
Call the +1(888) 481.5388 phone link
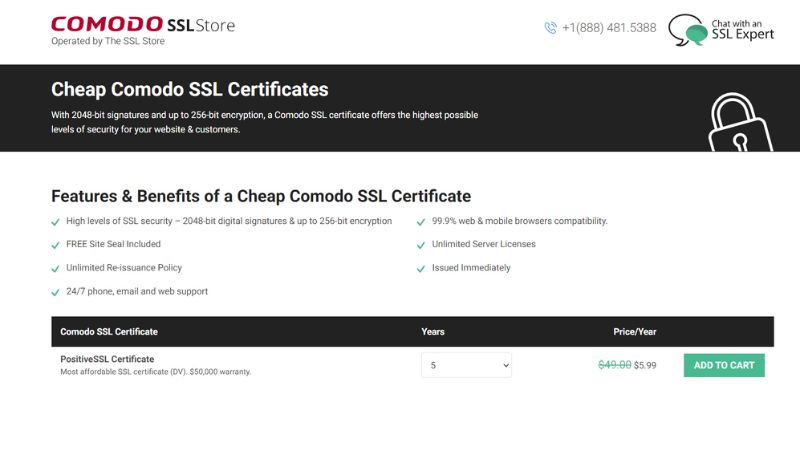[609, 28]
